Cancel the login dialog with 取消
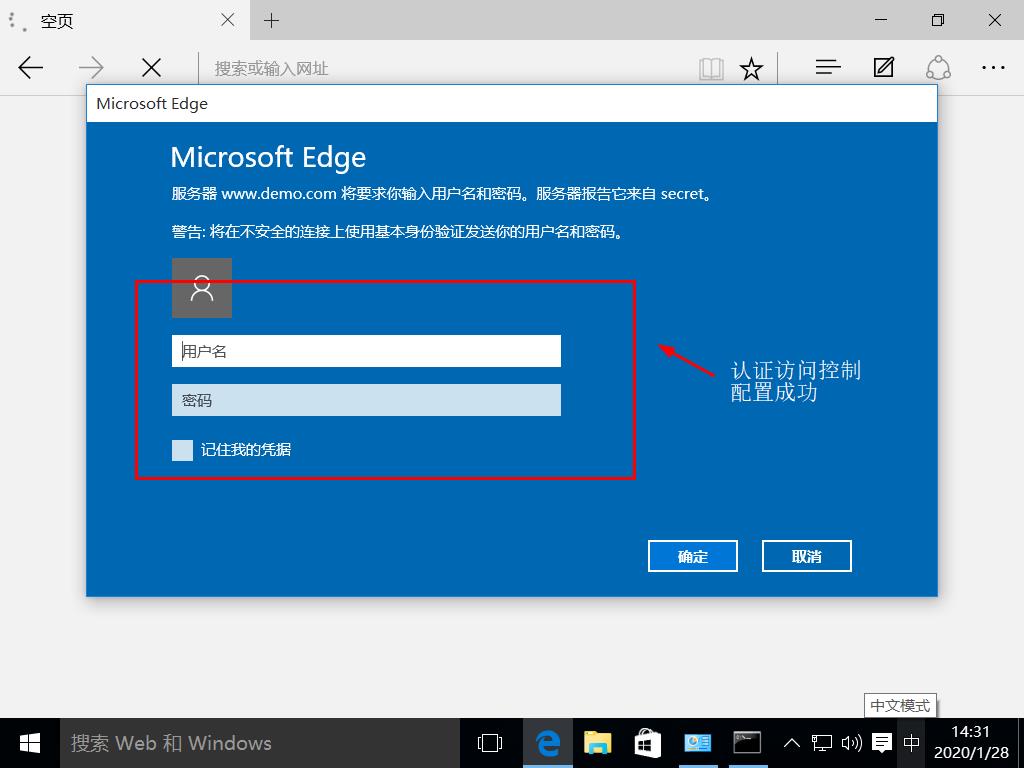The height and width of the screenshot is (768, 1024). tap(807, 556)
